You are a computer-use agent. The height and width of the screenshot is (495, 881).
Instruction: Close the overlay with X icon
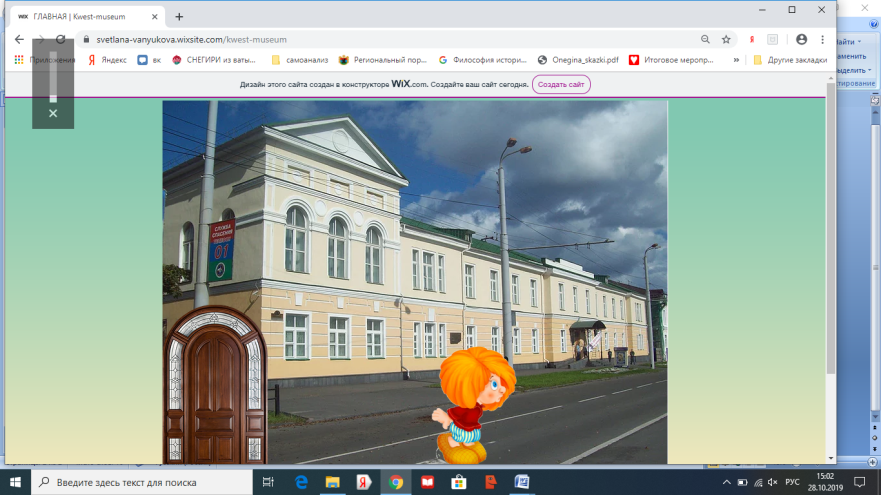tap(53, 113)
